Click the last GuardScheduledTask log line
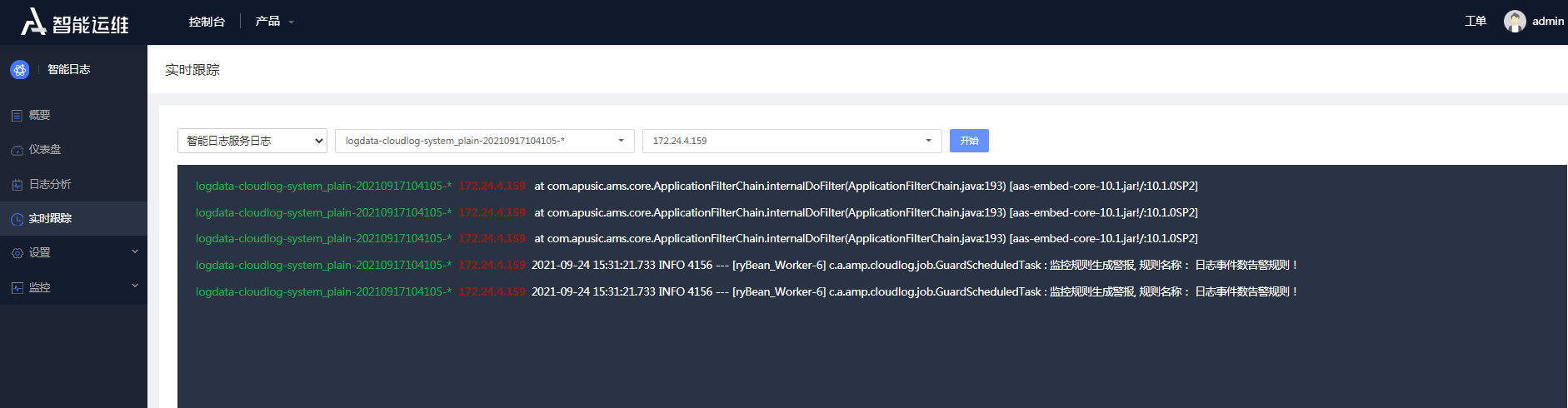The image size is (1568, 408). [747, 291]
